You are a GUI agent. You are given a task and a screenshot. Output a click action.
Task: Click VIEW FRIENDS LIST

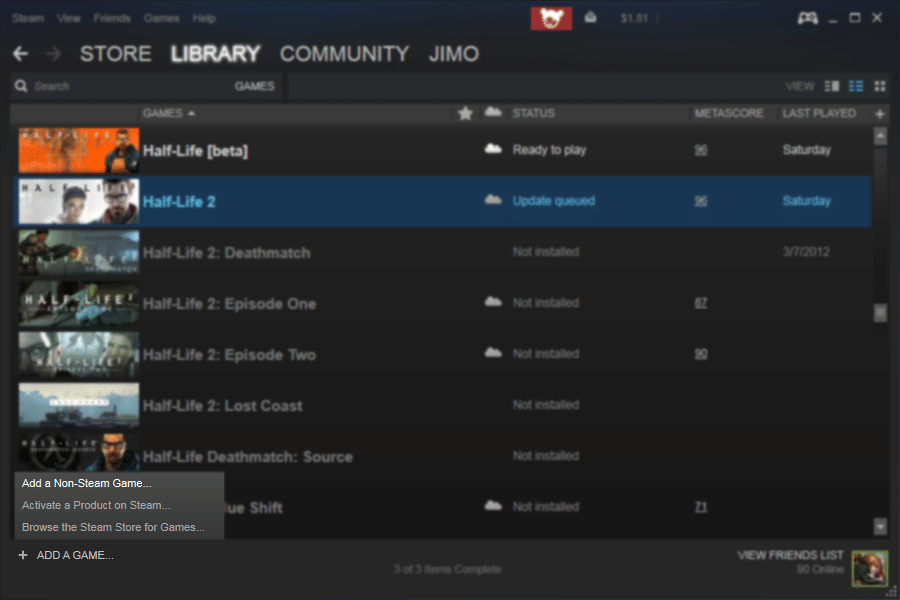789,554
